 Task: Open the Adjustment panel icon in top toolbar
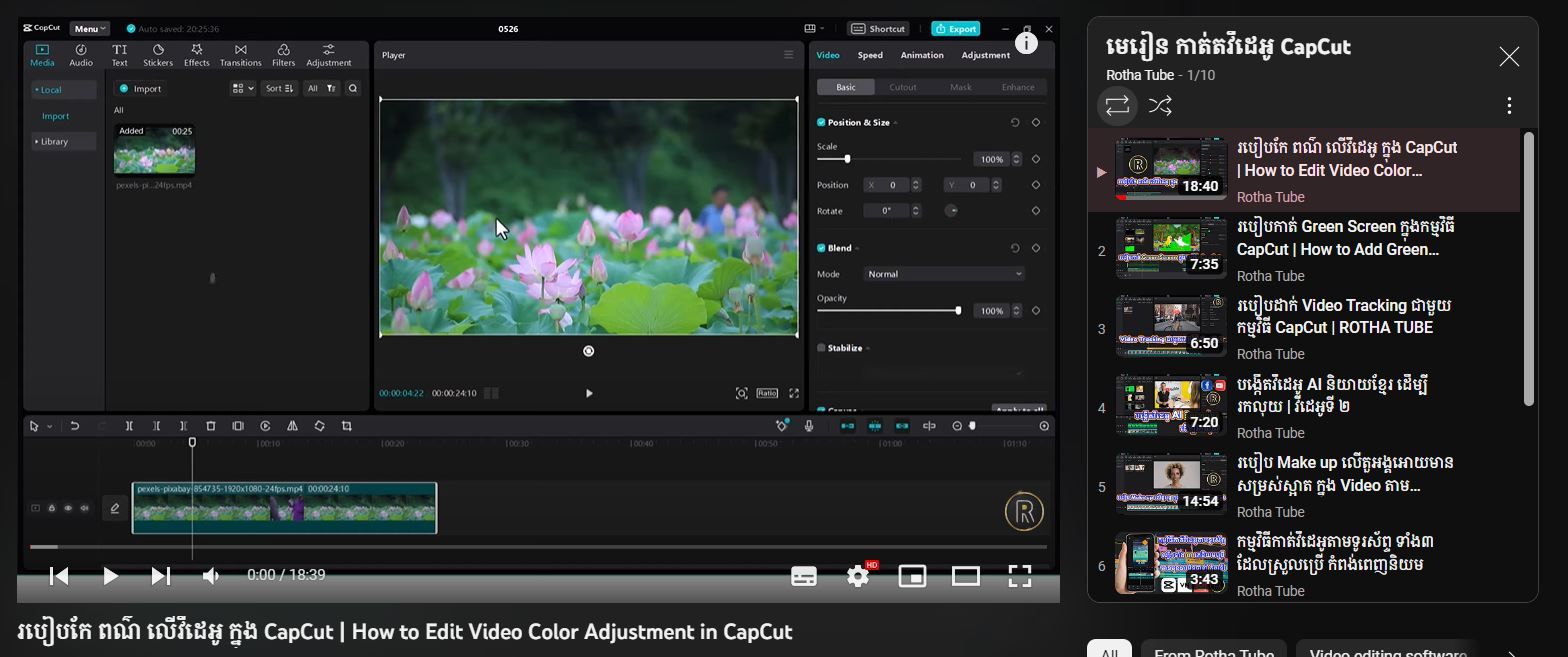[328, 55]
